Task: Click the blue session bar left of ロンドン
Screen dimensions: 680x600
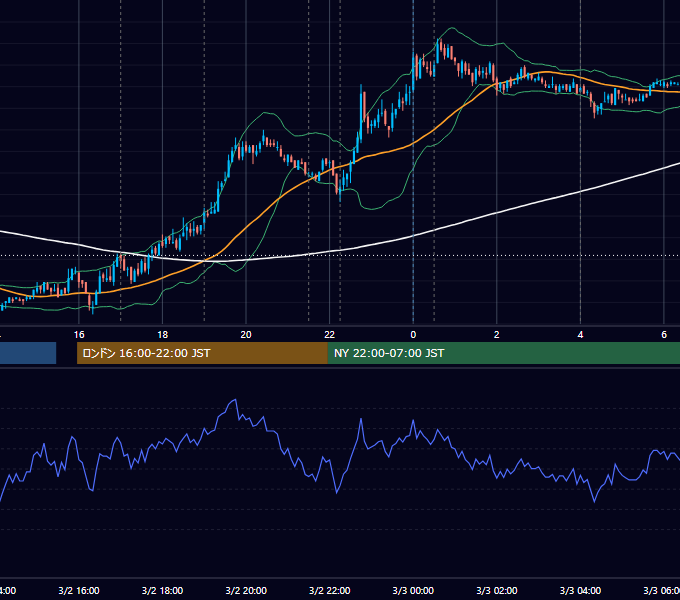Action: coord(28,353)
